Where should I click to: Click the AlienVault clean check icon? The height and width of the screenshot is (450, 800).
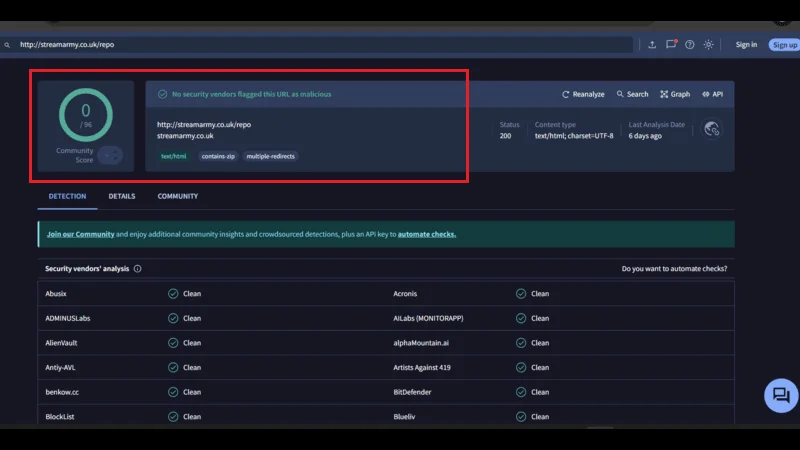[173, 343]
